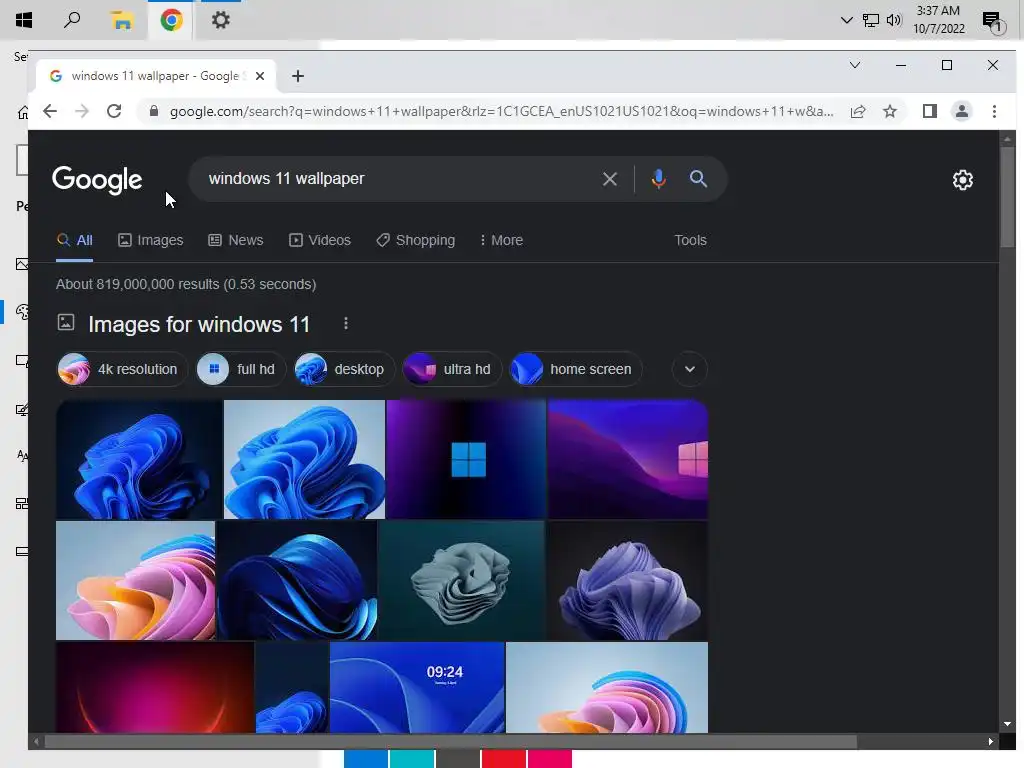1024x768 pixels.
Task: Open taskbar search magnifier
Action: pos(72,20)
